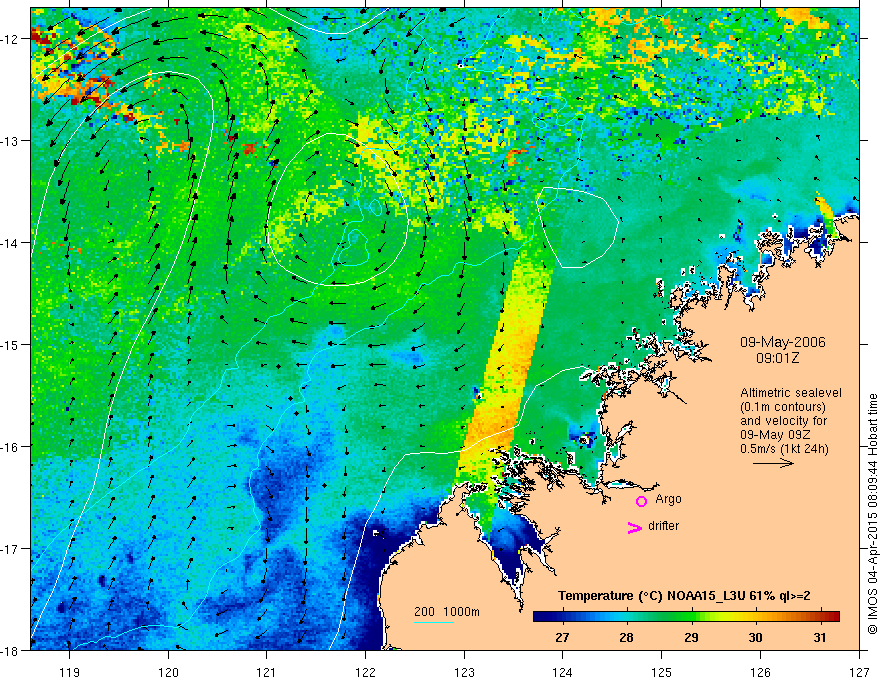The width and height of the screenshot is (880, 680).
Task: Click the 'drifter' legend label
Action: [663, 526]
